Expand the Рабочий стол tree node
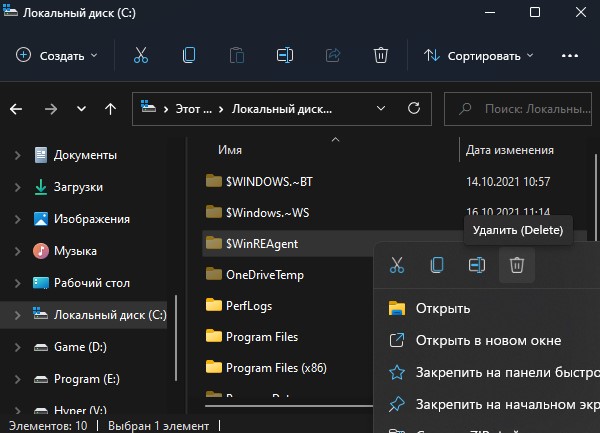The height and width of the screenshot is (433, 600). [17, 283]
